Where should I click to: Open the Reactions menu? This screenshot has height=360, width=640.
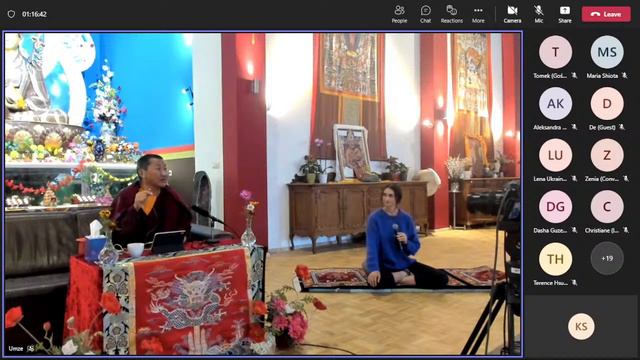tap(451, 14)
